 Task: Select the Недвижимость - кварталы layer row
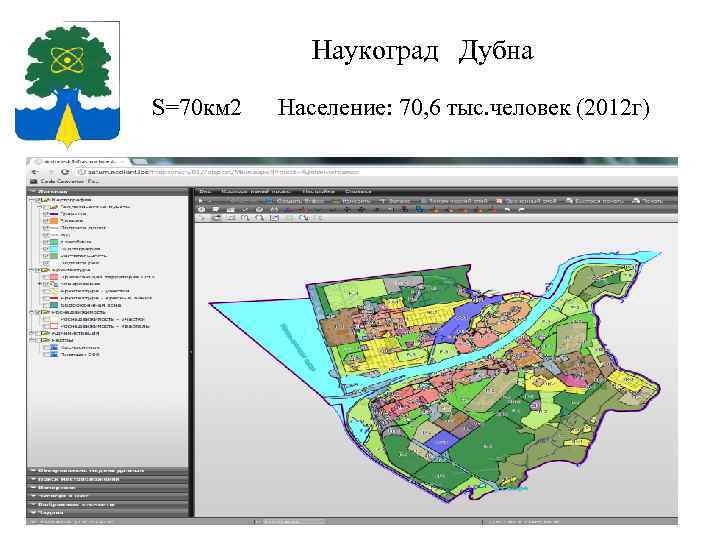[x=105, y=326]
